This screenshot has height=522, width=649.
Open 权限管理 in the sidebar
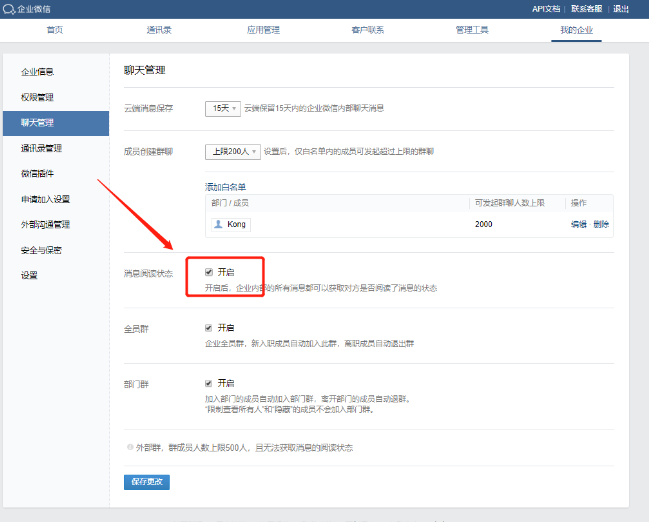click(x=37, y=97)
